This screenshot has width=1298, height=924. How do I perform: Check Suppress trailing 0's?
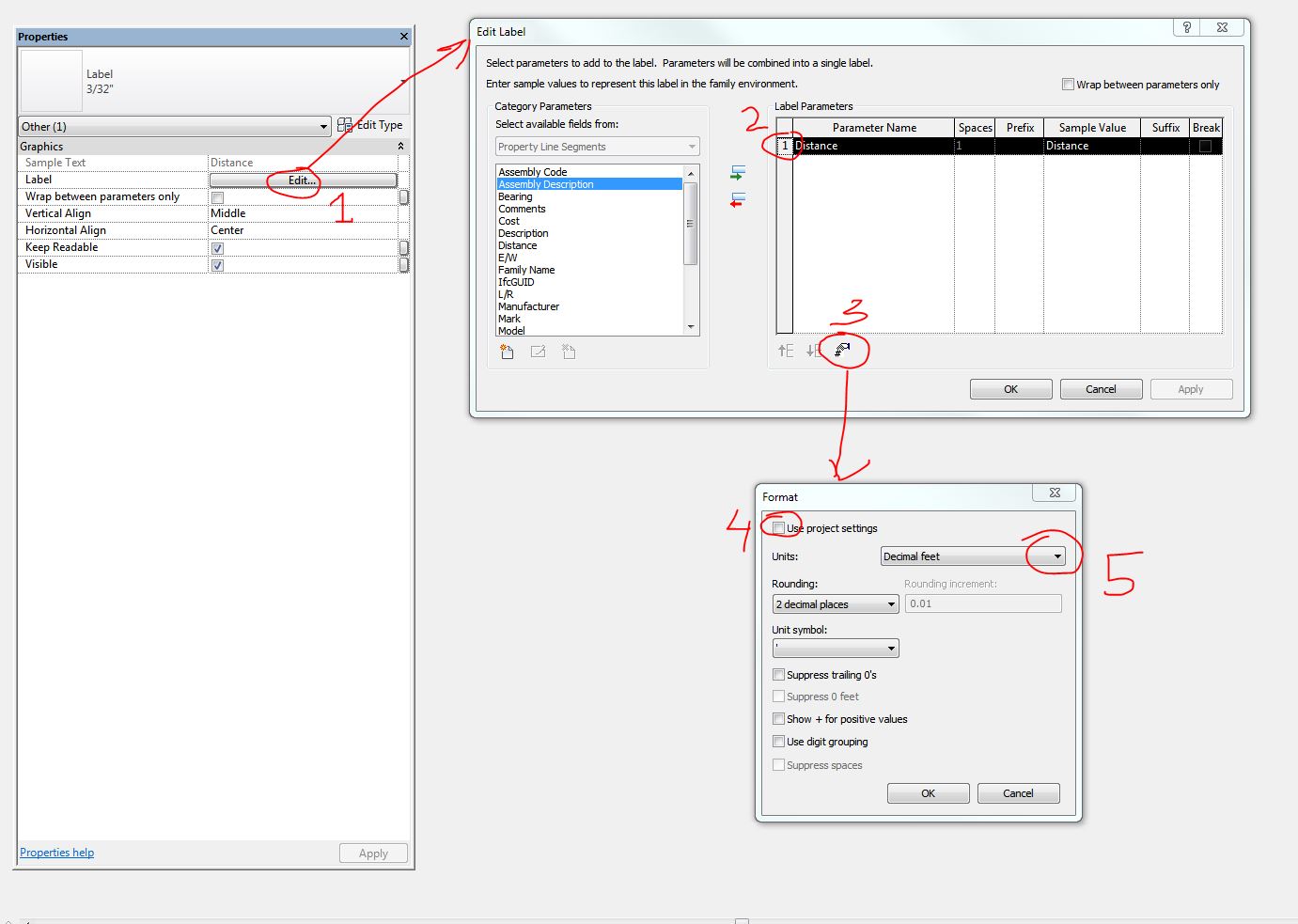tap(778, 675)
